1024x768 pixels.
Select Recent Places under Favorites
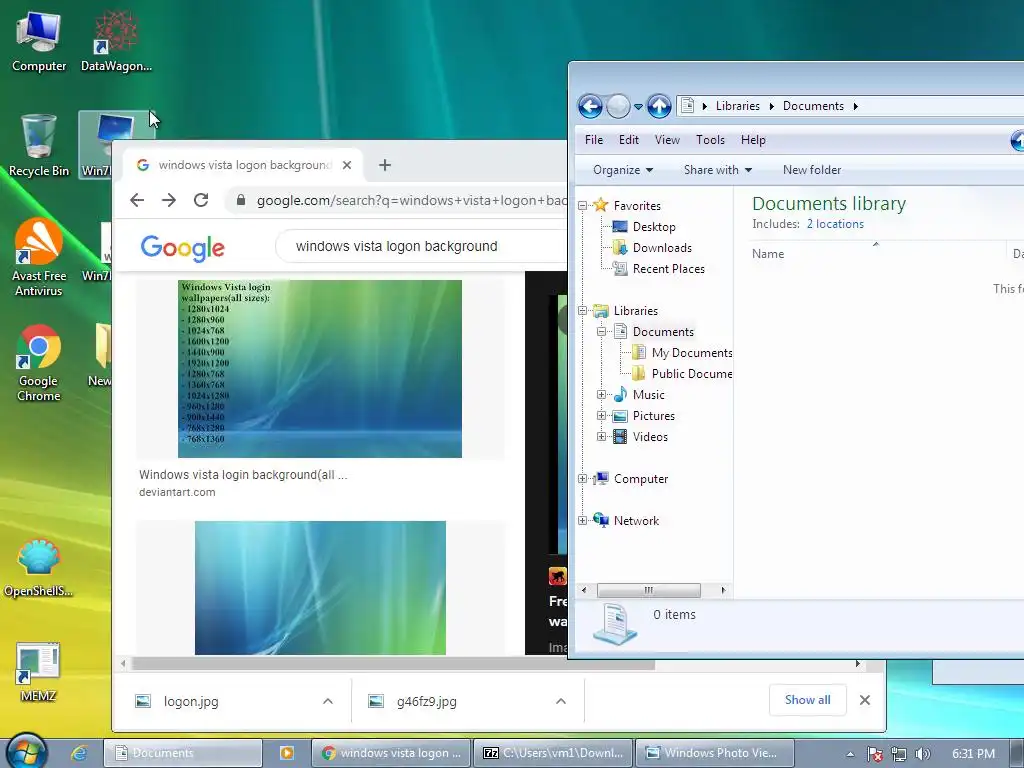pos(668,268)
